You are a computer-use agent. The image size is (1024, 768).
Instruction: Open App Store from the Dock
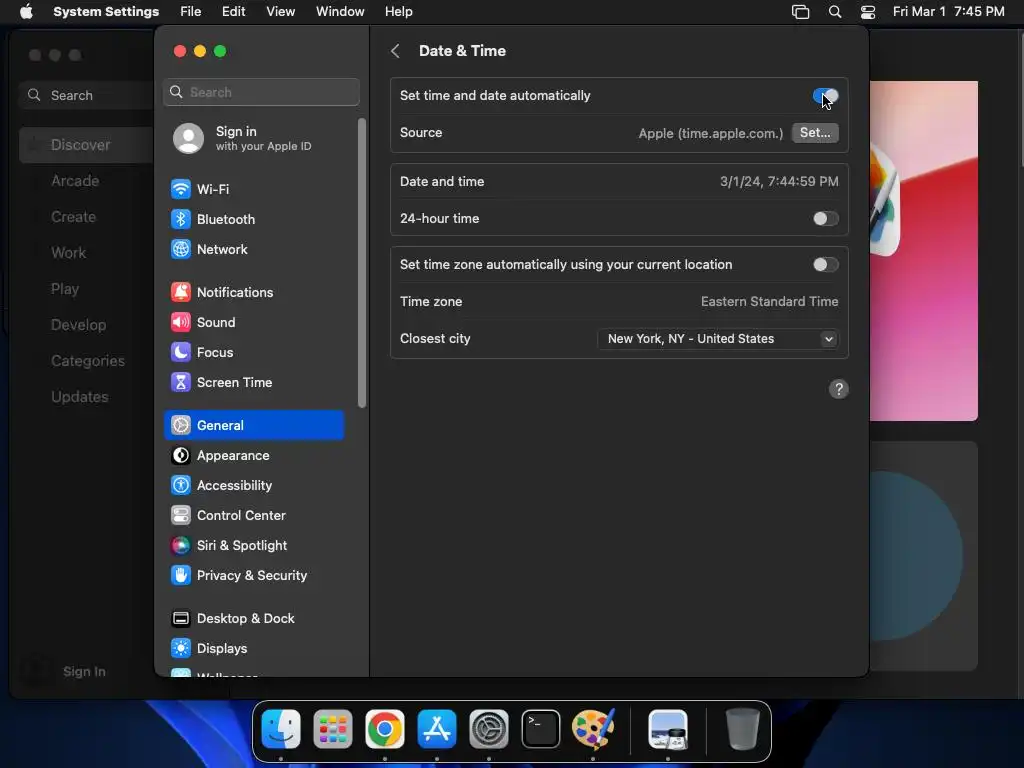click(437, 729)
